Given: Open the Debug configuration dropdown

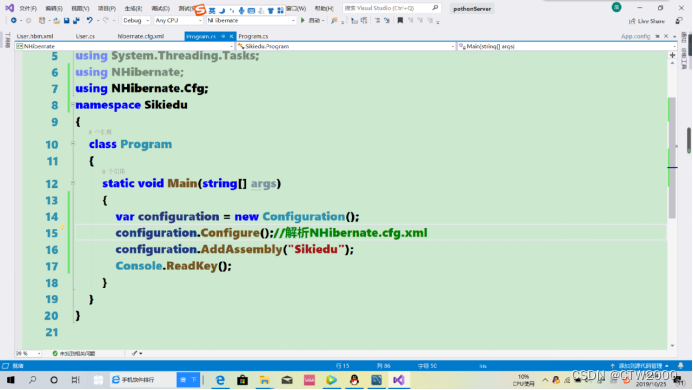Looking at the screenshot, I should pos(136,20).
